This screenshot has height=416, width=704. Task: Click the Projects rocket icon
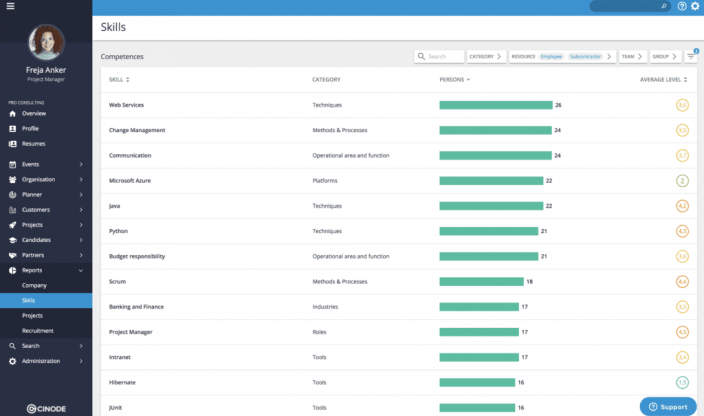[x=12, y=225]
